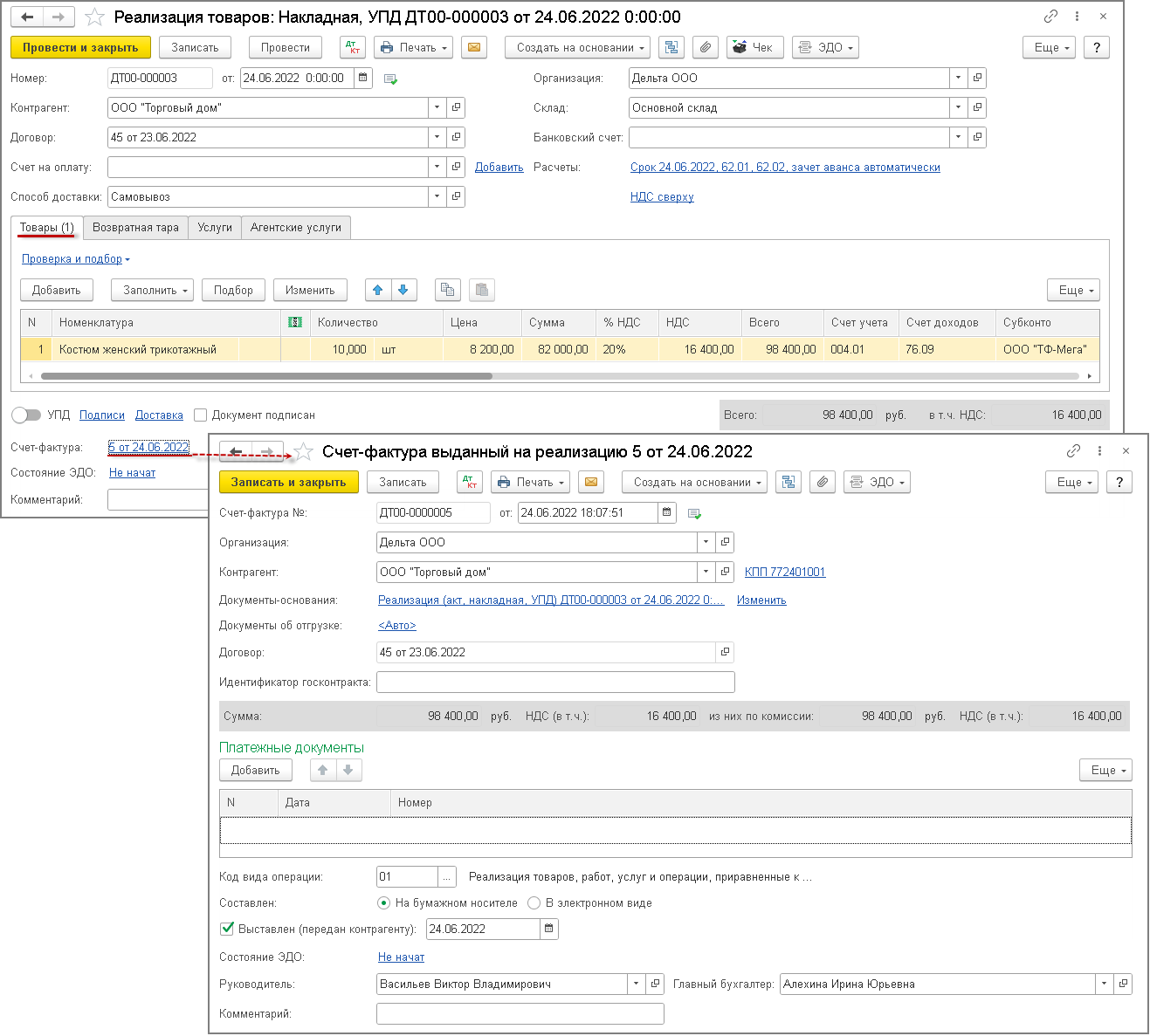1150x1036 pixels.
Task: Click the envelope email icon in Реализация toolbar
Action: pos(474,47)
